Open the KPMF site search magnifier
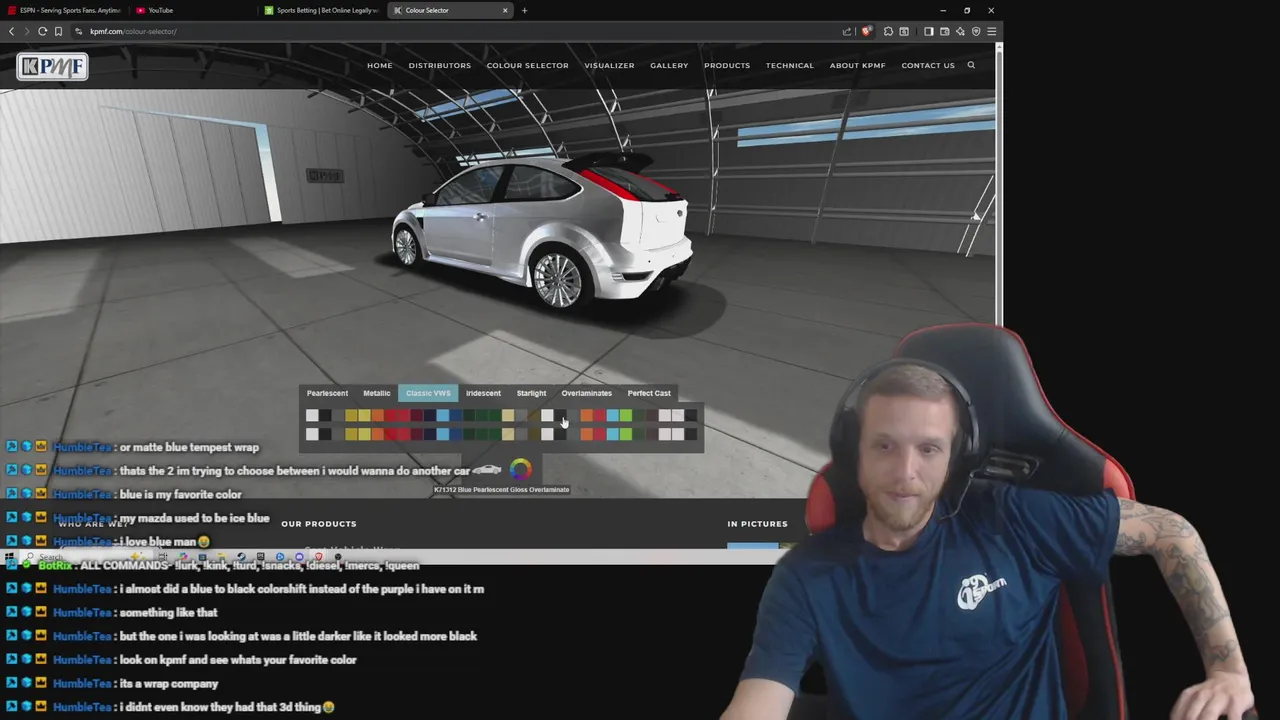This screenshot has width=1280, height=720. click(971, 65)
